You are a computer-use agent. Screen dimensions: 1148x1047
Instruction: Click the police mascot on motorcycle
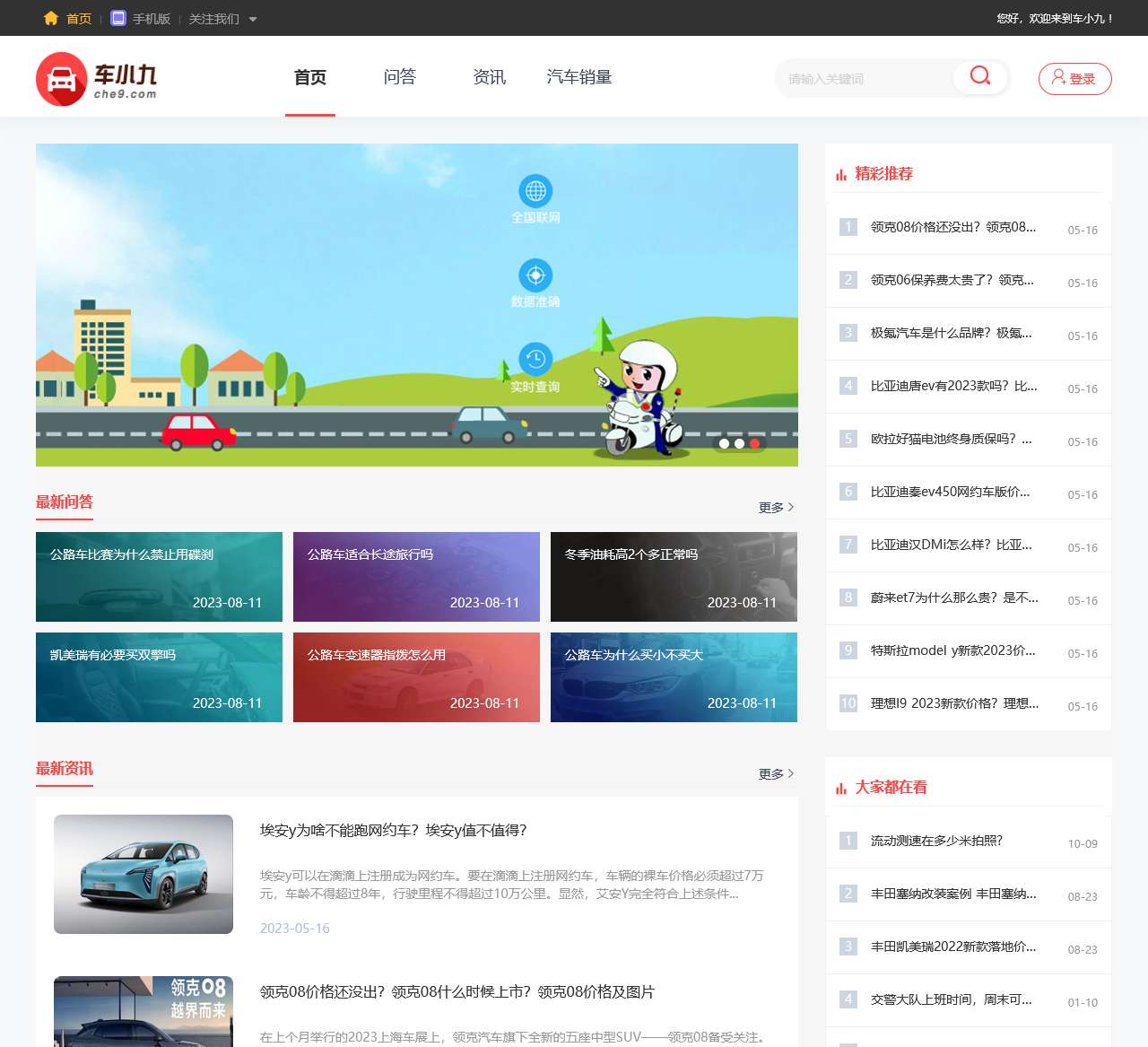[x=639, y=398]
